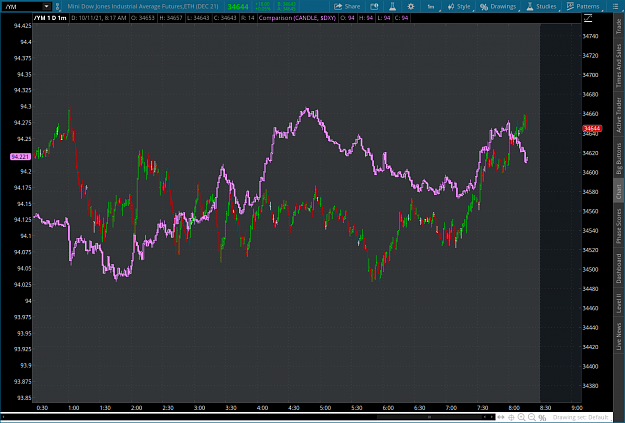Click the Share arrow icon
The width and height of the screenshot is (625, 423).
(x=338, y=6)
